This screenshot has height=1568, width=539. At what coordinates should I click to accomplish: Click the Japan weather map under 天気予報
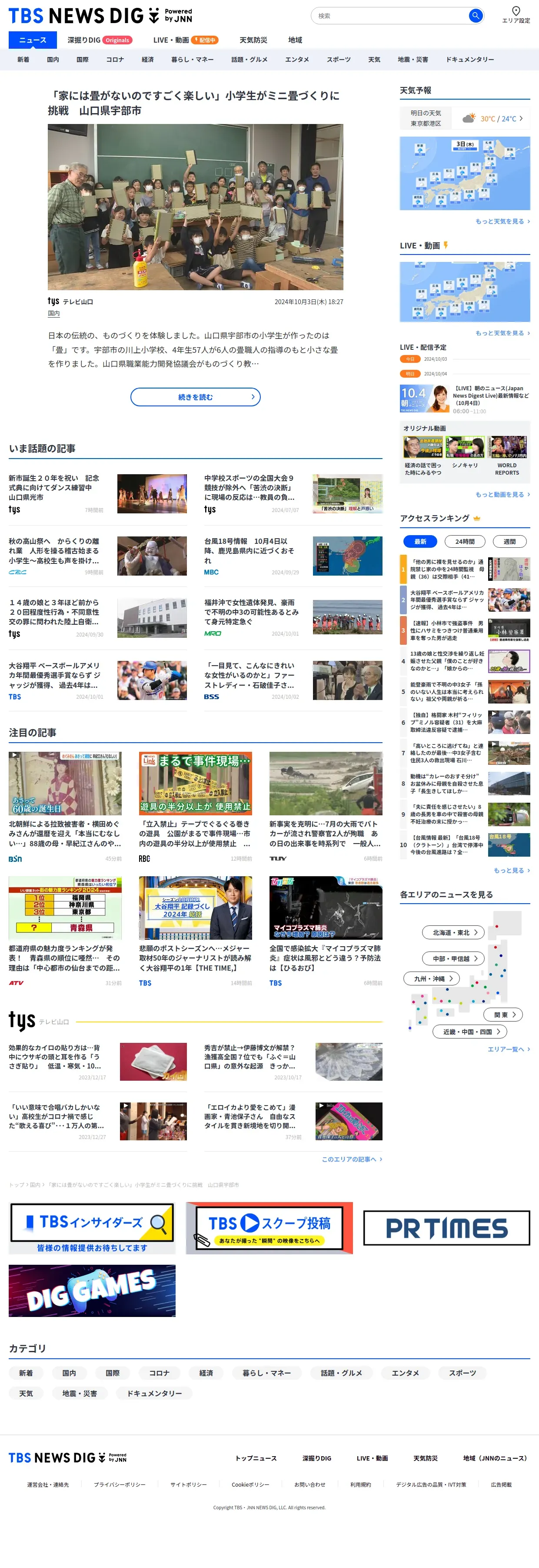465,173
